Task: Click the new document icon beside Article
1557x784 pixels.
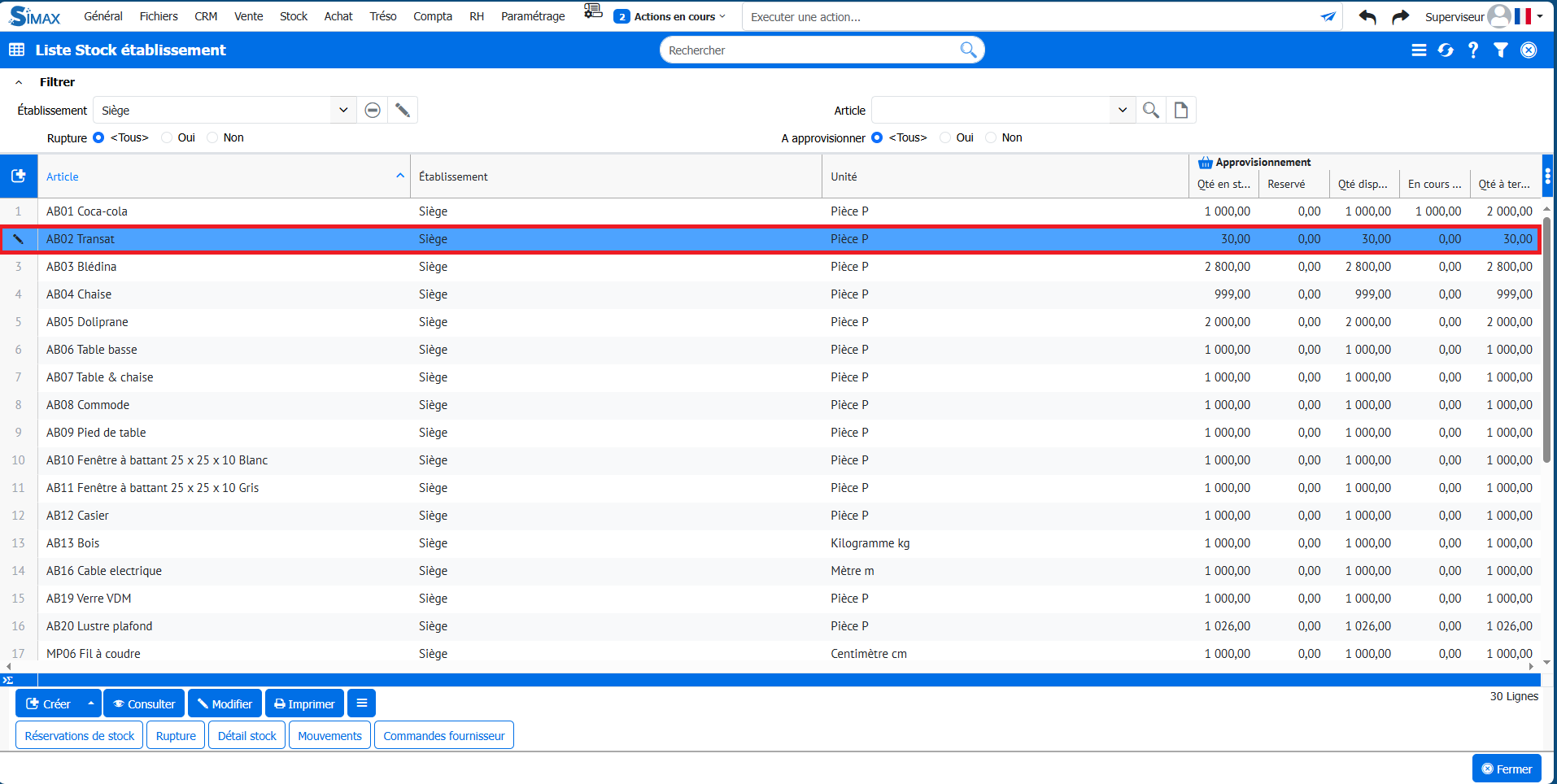Action: coord(1181,111)
